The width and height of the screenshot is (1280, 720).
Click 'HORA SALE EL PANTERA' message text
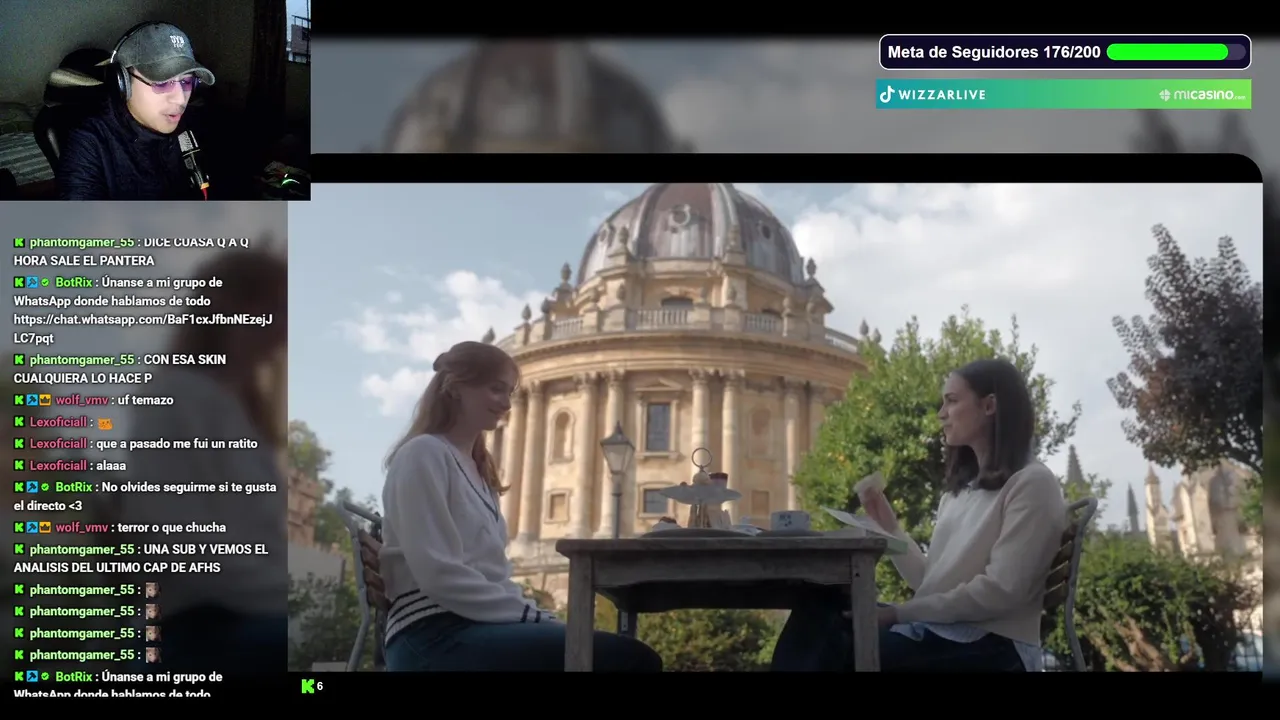pos(84,261)
